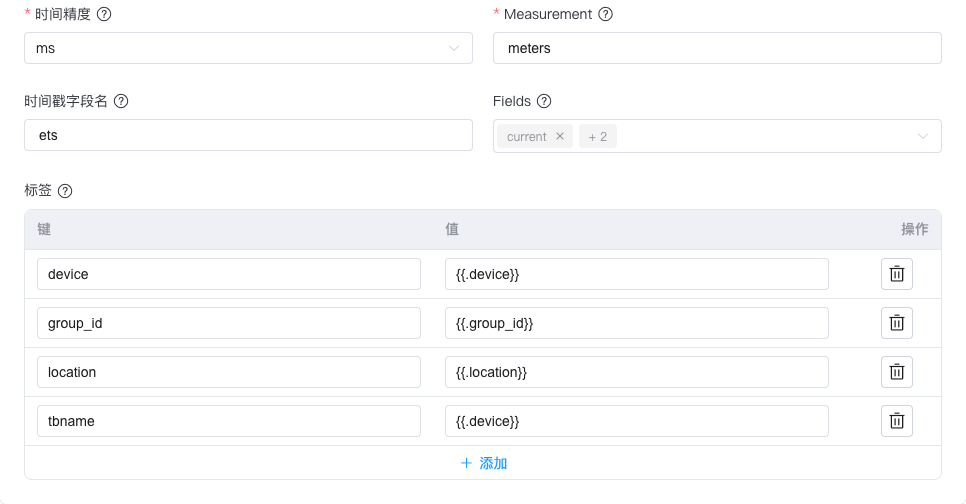Remove the current field chip
Screen dimensions: 966x504
(x=559, y=136)
